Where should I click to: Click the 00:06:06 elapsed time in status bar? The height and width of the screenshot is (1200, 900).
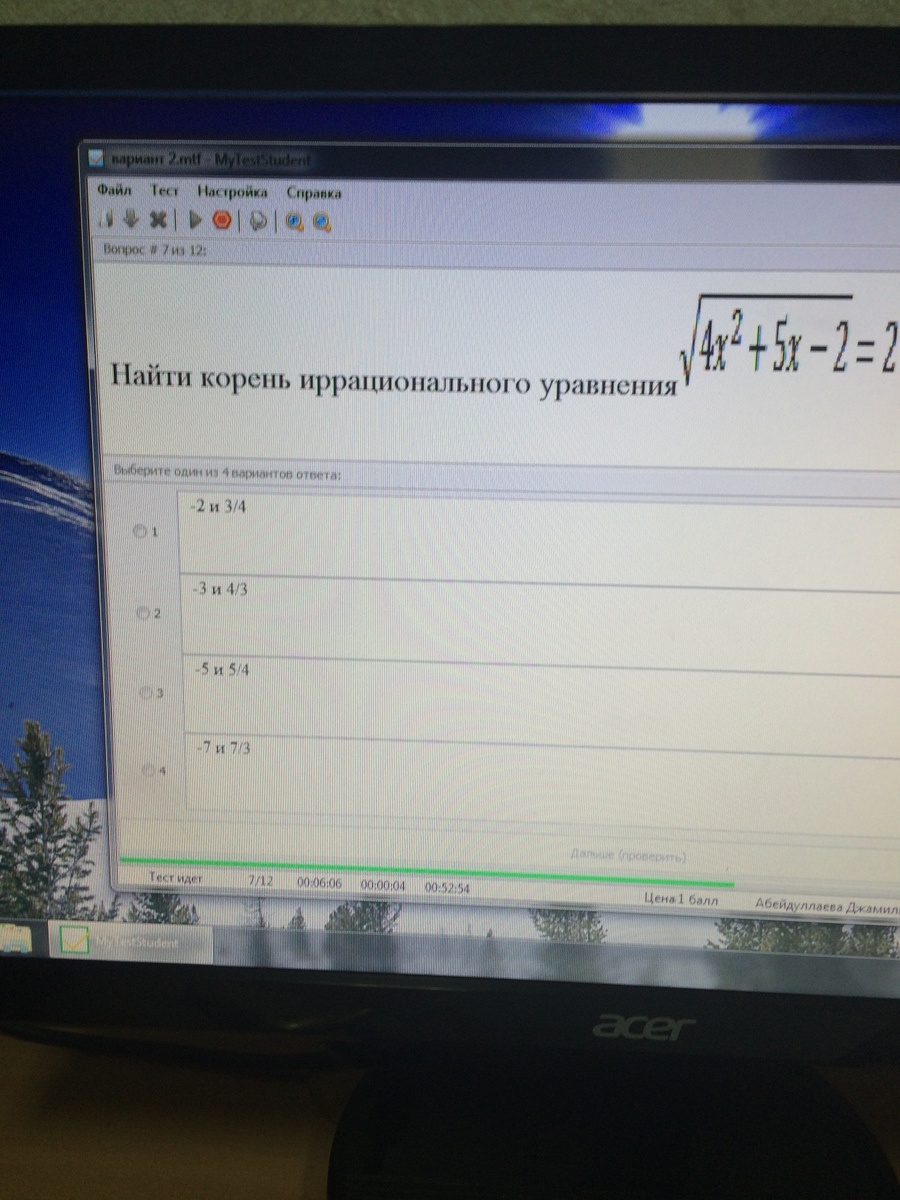point(319,883)
